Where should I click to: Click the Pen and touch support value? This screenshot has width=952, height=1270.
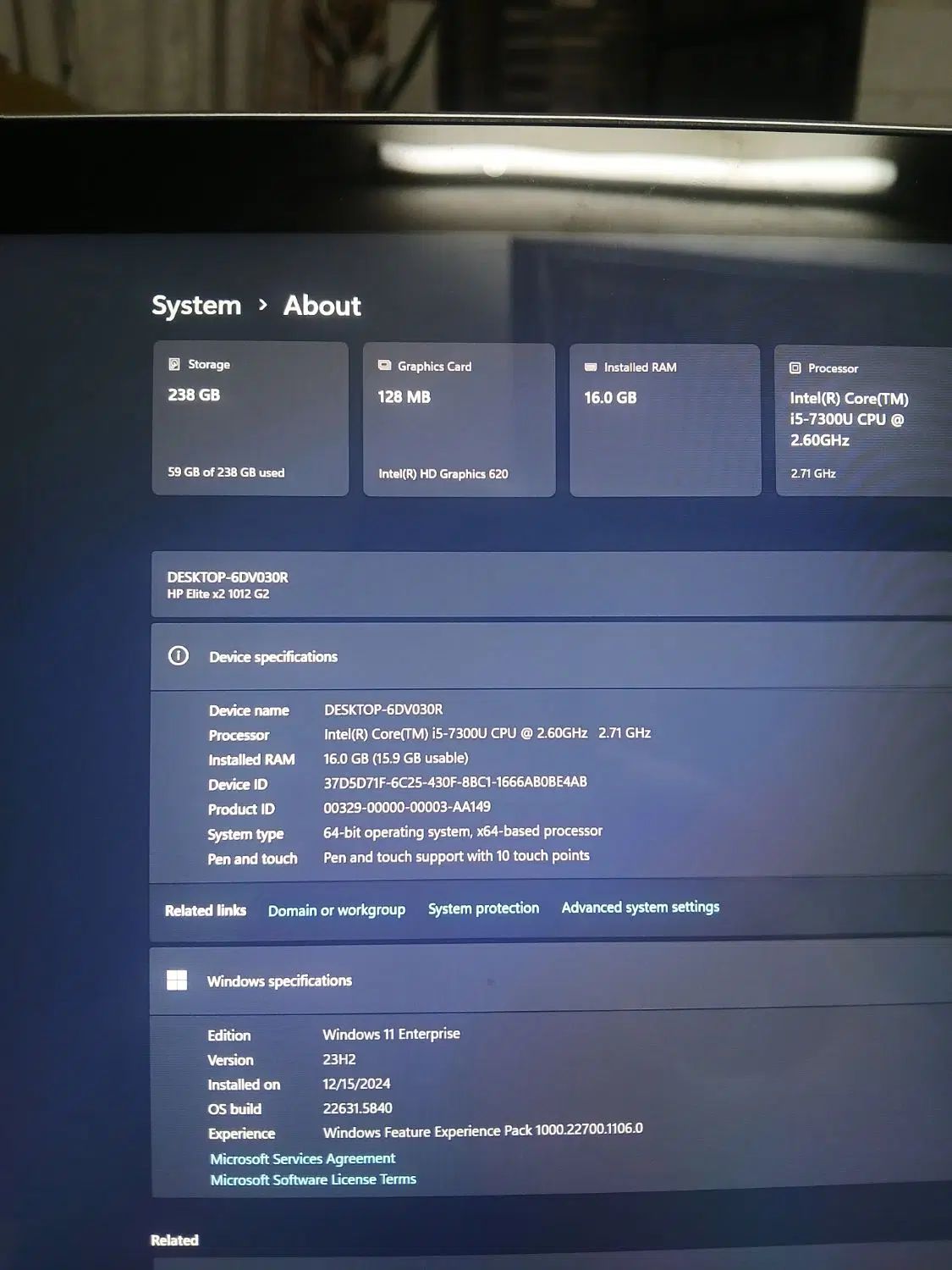click(x=456, y=857)
